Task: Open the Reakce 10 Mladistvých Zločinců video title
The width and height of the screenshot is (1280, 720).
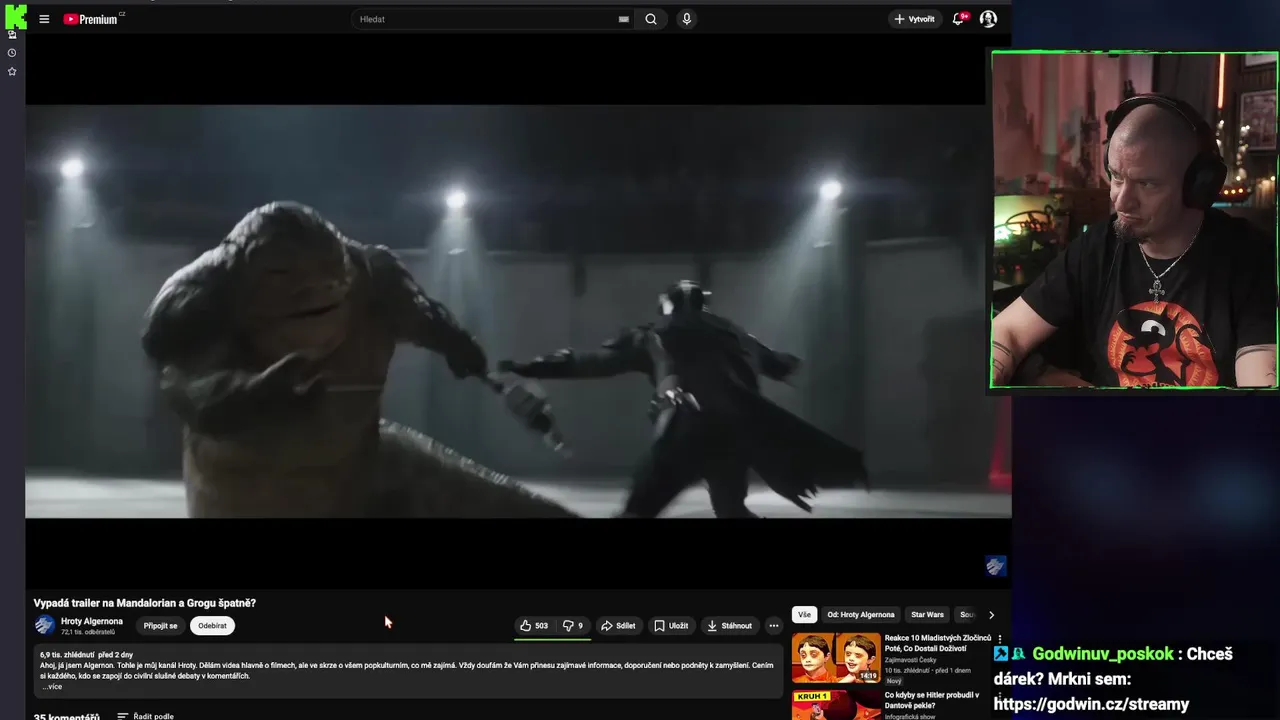Action: pyautogui.click(x=938, y=643)
